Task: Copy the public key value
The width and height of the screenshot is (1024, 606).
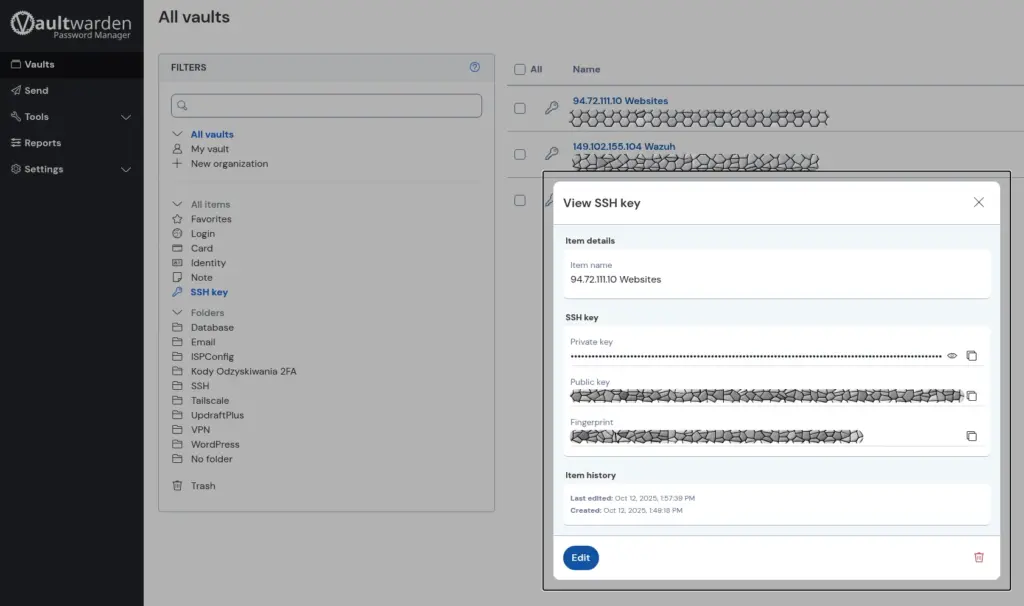Action: 971,396
